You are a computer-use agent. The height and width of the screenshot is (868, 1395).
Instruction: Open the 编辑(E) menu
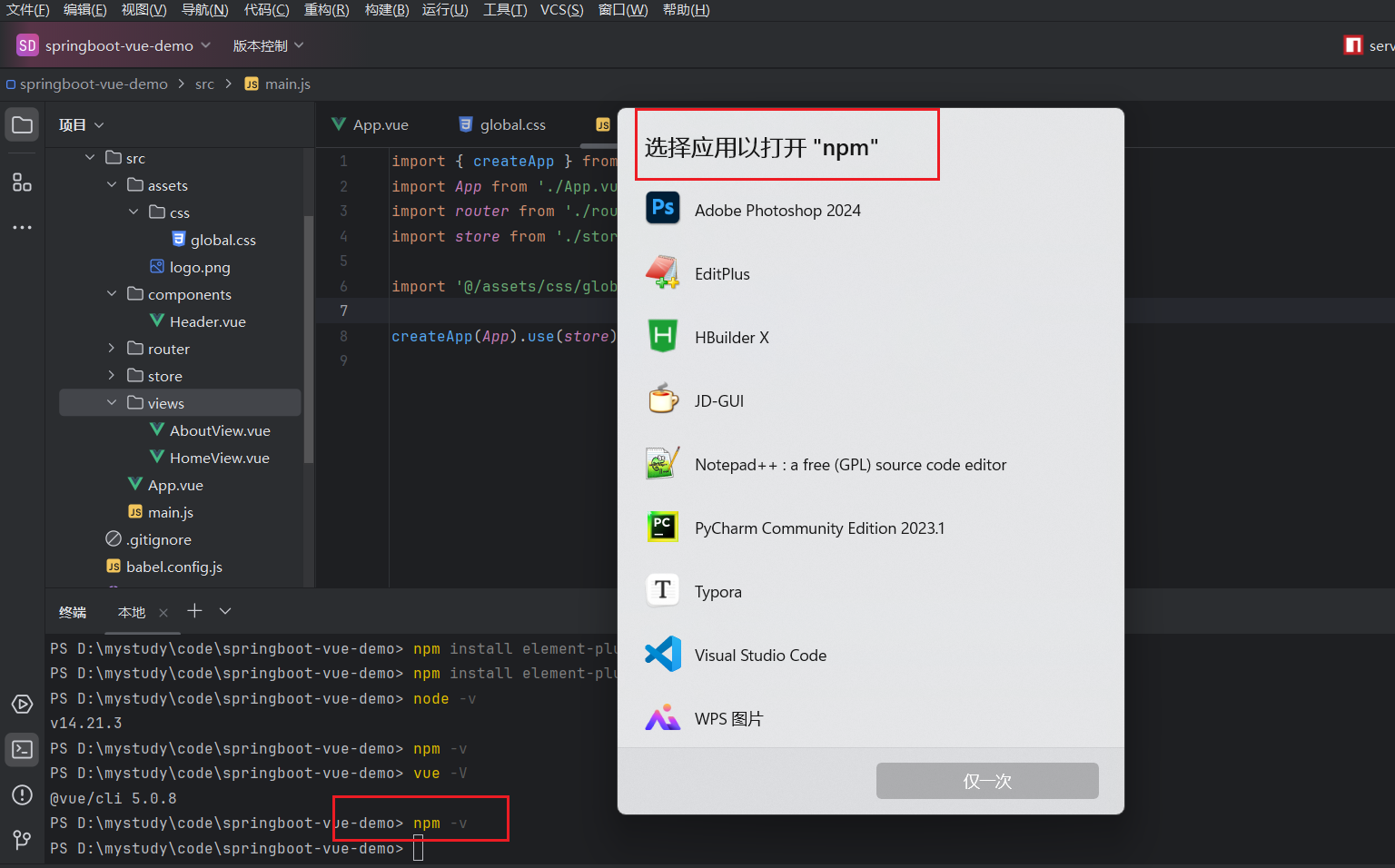tap(85, 10)
